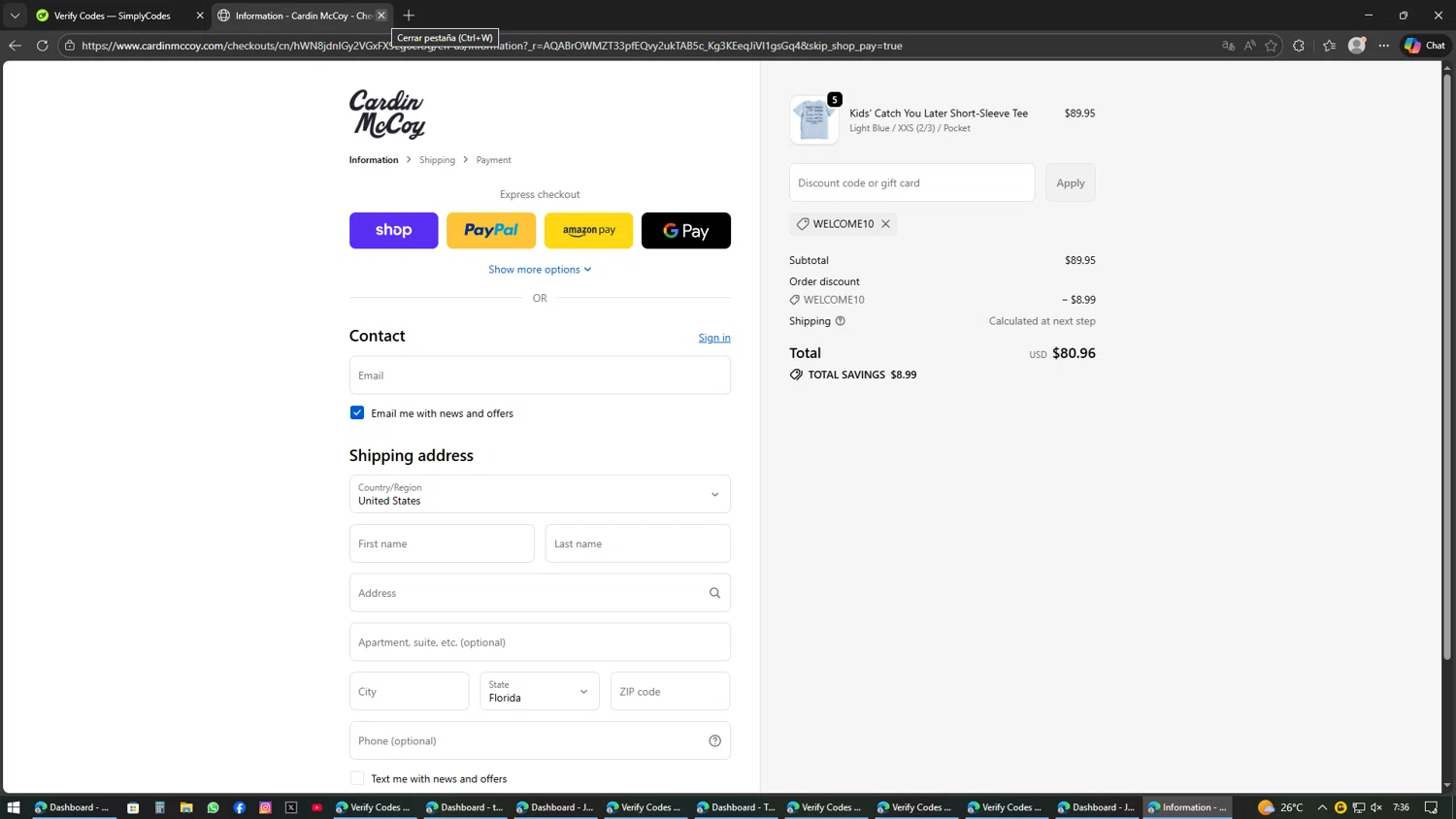
Task: Open the favorites list icon
Action: 1329,46
